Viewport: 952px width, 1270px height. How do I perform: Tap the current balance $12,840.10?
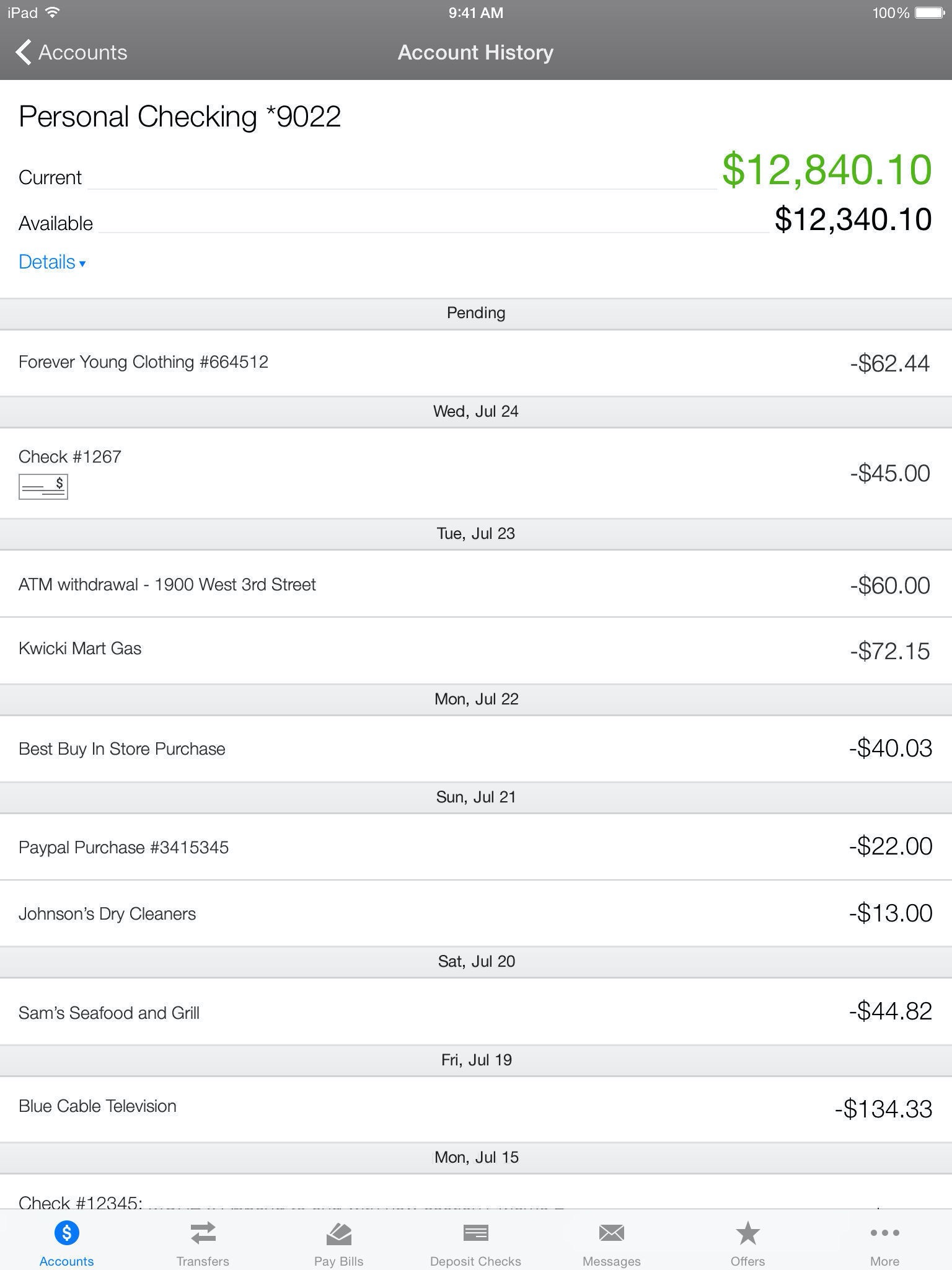(x=827, y=169)
